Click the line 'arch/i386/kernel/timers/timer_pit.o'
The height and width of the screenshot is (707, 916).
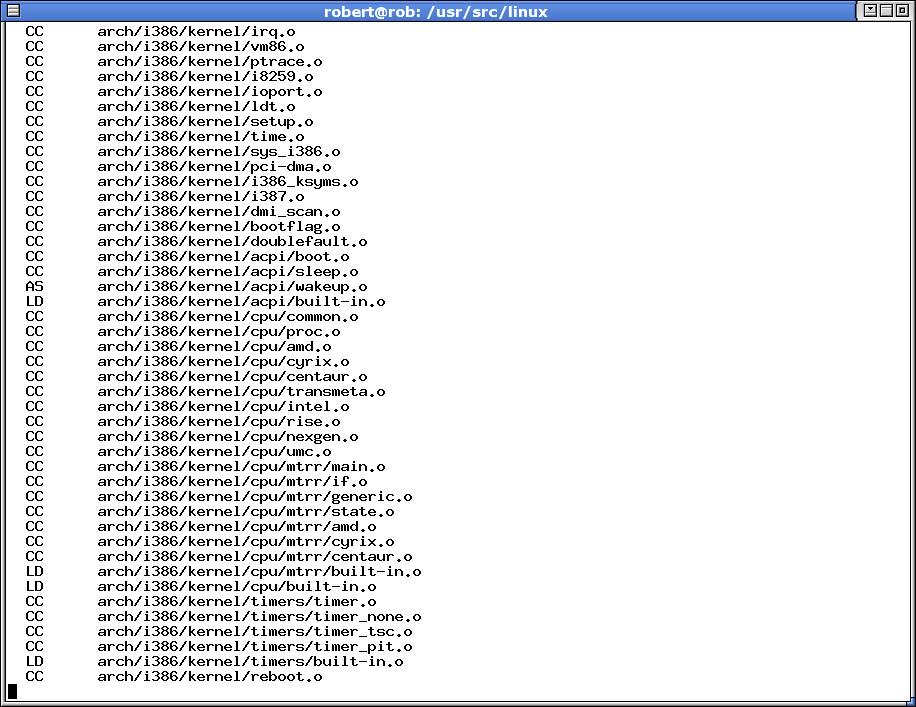255,647
